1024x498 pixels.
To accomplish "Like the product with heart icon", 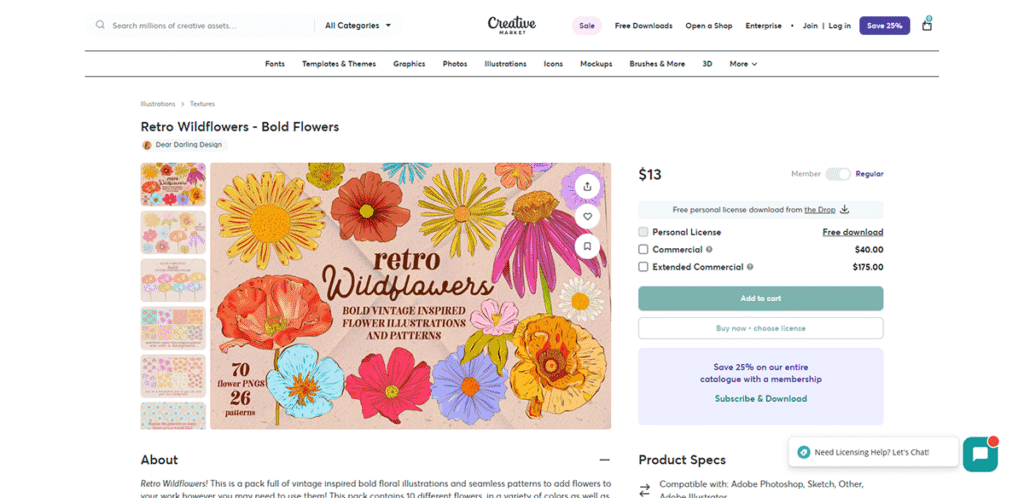I will [587, 216].
